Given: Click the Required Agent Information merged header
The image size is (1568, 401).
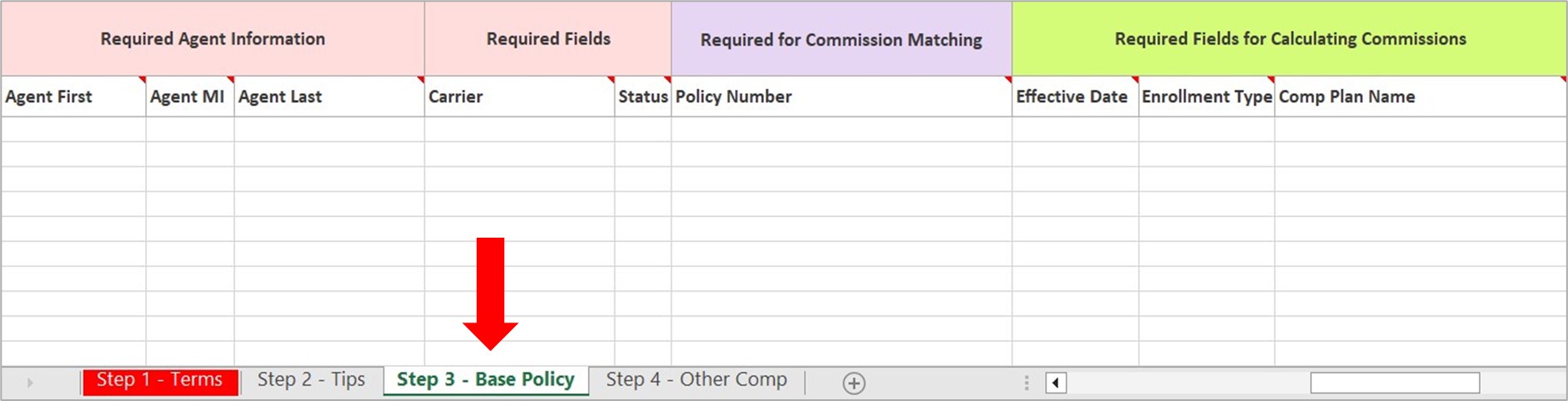Looking at the screenshot, I should click(x=213, y=39).
